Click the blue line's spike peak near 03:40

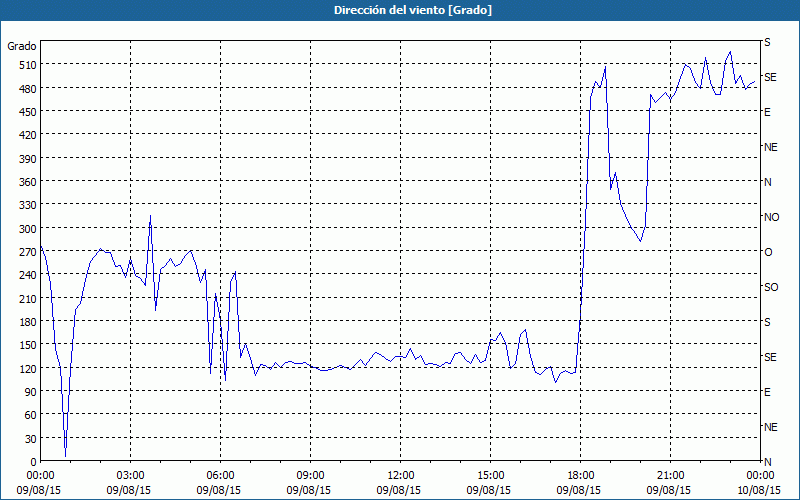[x=150, y=216]
